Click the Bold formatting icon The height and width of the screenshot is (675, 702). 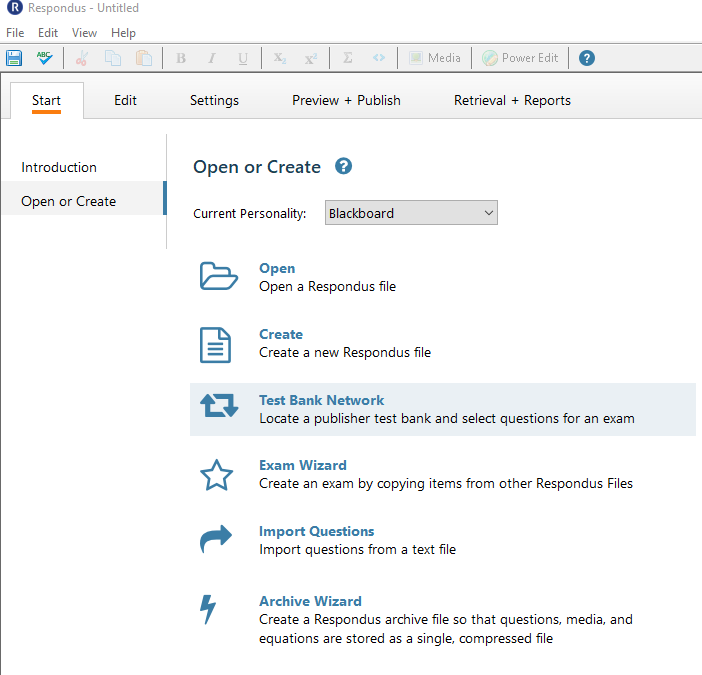[181, 58]
